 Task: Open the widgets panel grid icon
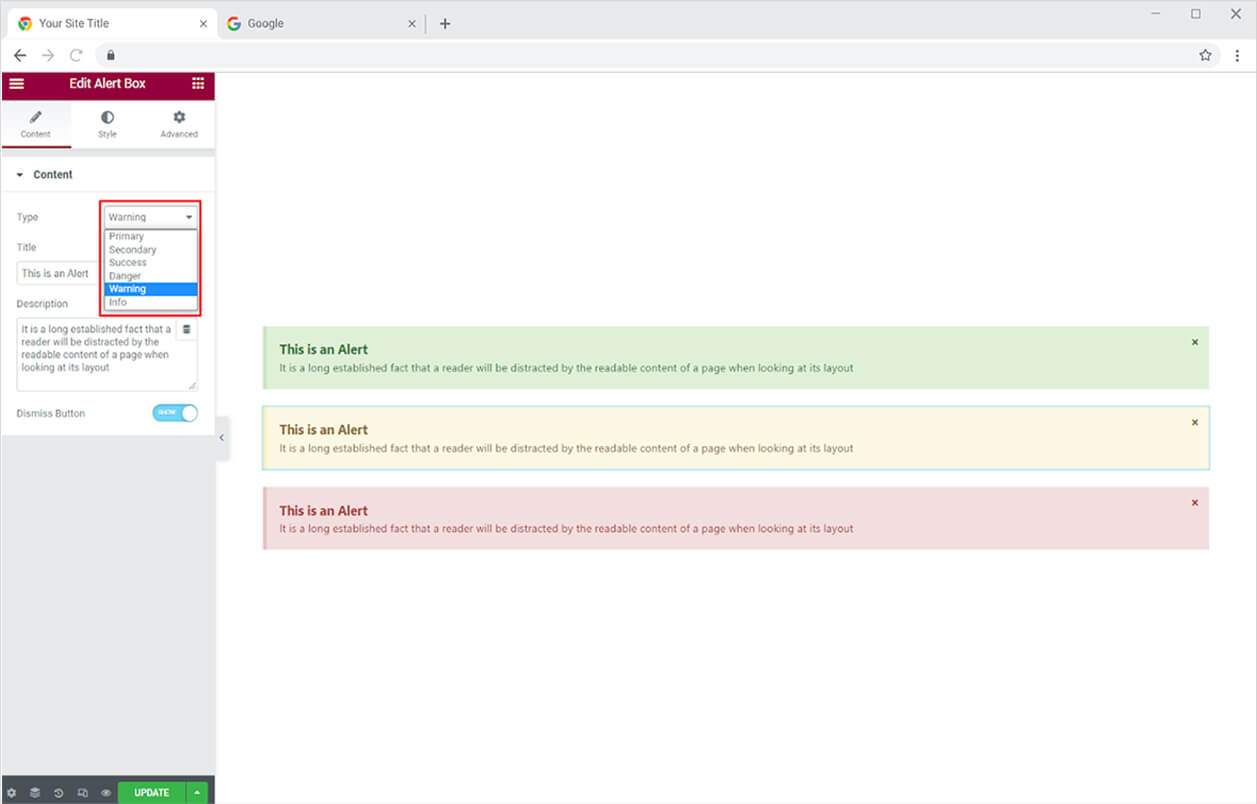pyautogui.click(x=198, y=85)
